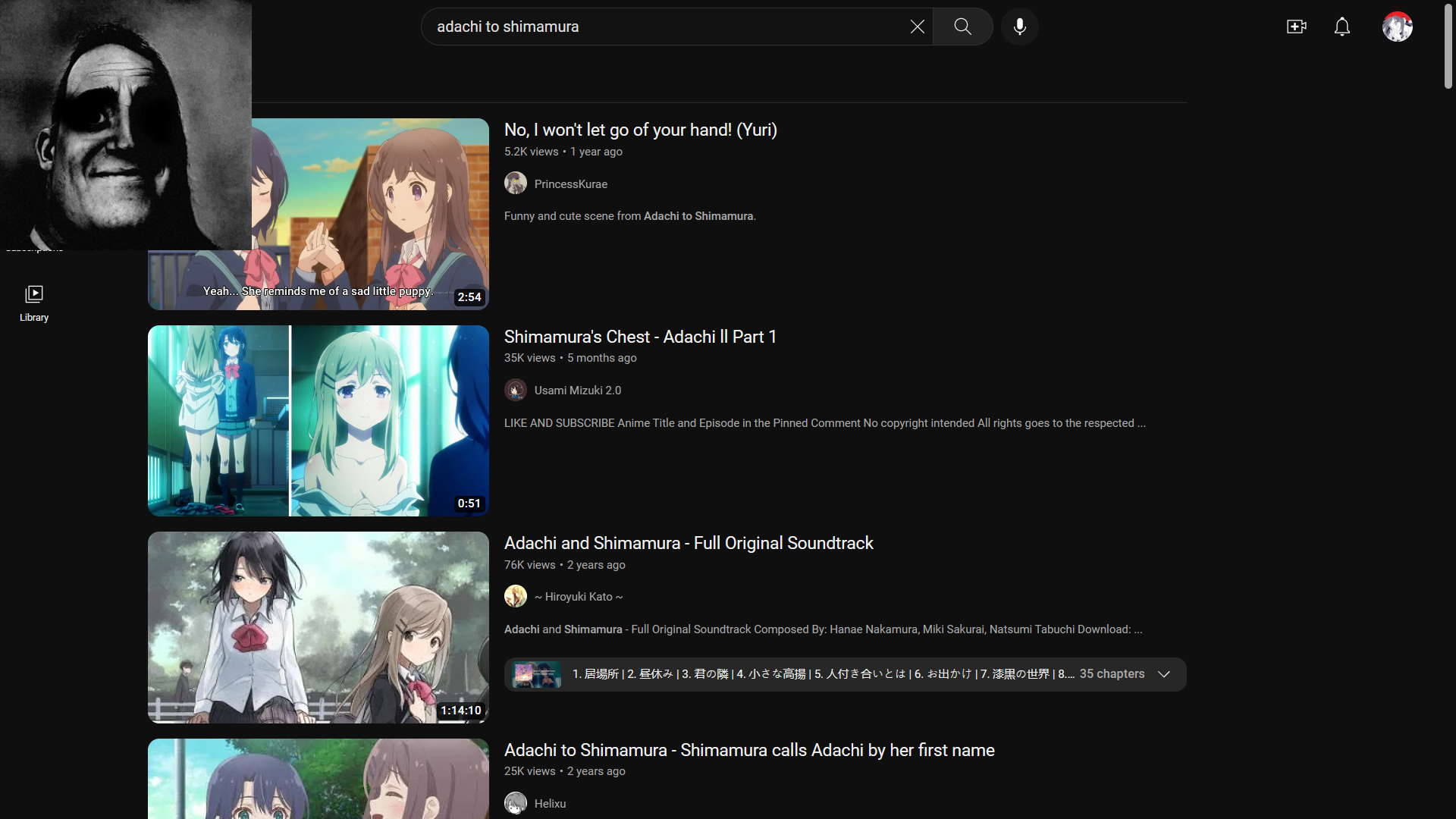This screenshot has height=819, width=1456.
Task: Open the Helixu channel name link
Action: pyautogui.click(x=550, y=803)
